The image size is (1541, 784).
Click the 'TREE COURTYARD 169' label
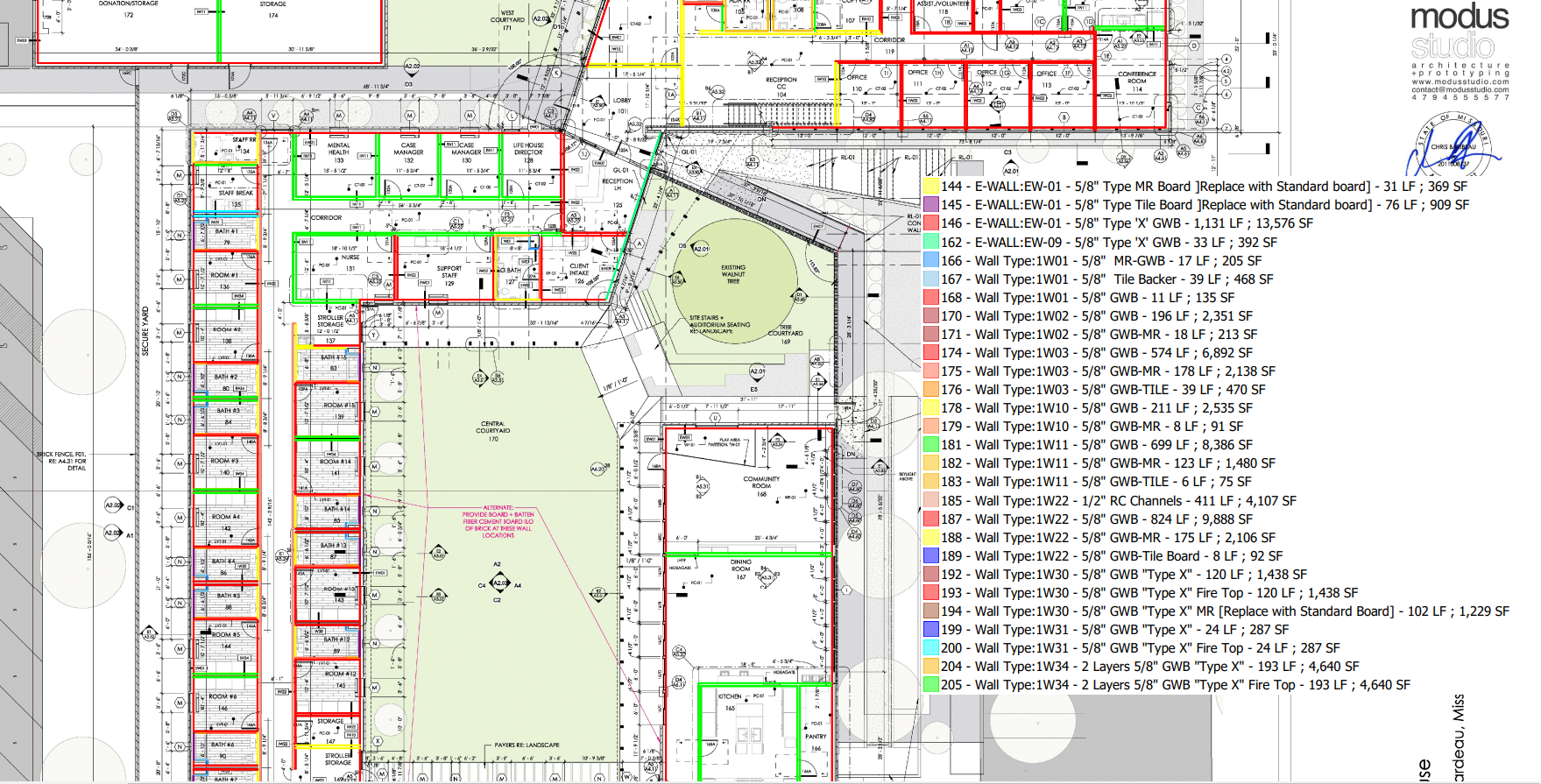pos(785,334)
